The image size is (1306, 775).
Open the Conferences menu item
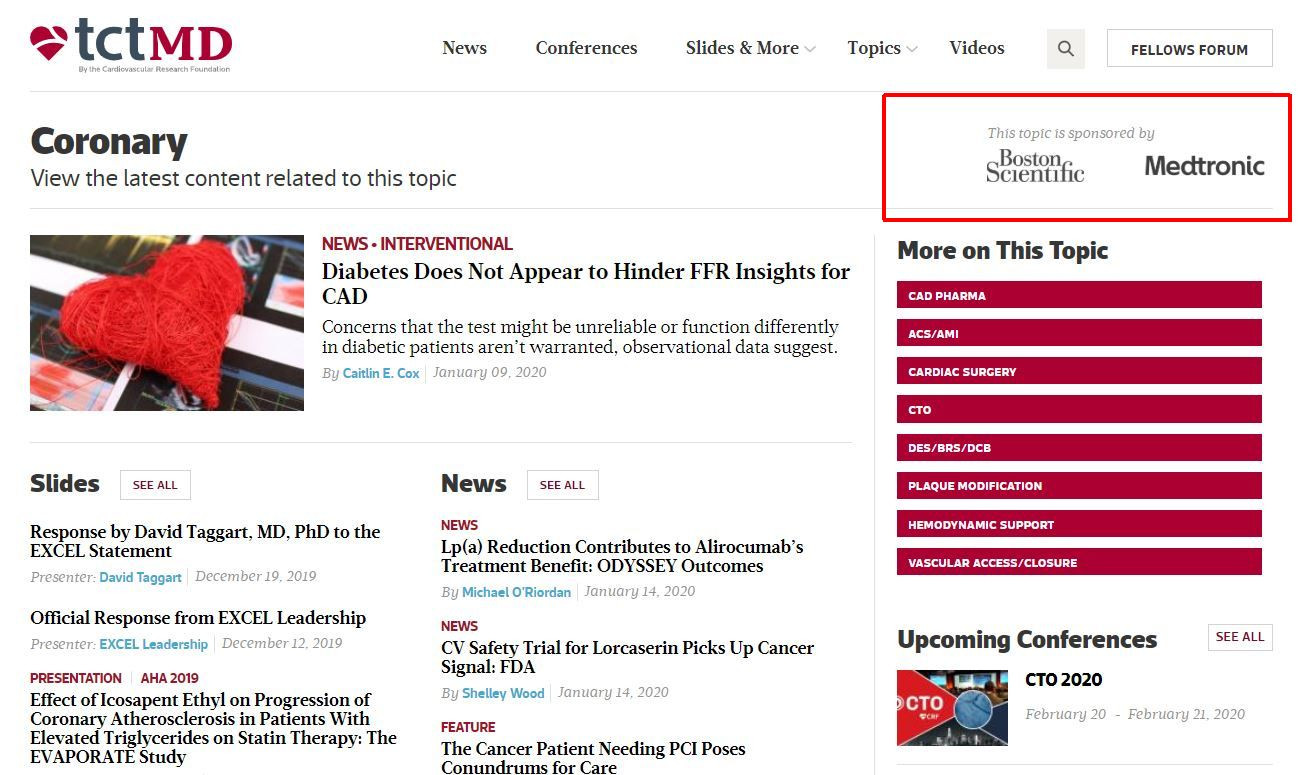[x=586, y=48]
